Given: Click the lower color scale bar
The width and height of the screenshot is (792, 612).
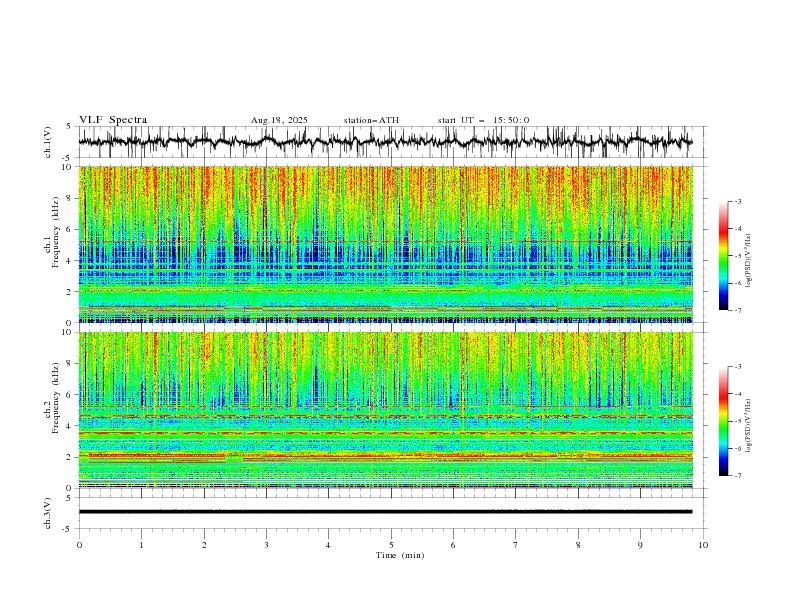Looking at the screenshot, I should pyautogui.click(x=724, y=421).
